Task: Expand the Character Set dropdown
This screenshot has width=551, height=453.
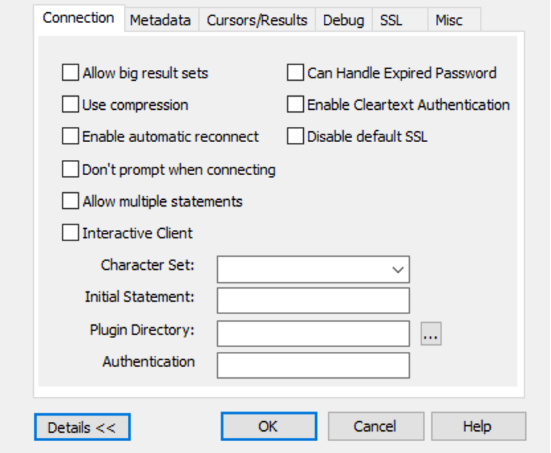Action: [x=313, y=270]
